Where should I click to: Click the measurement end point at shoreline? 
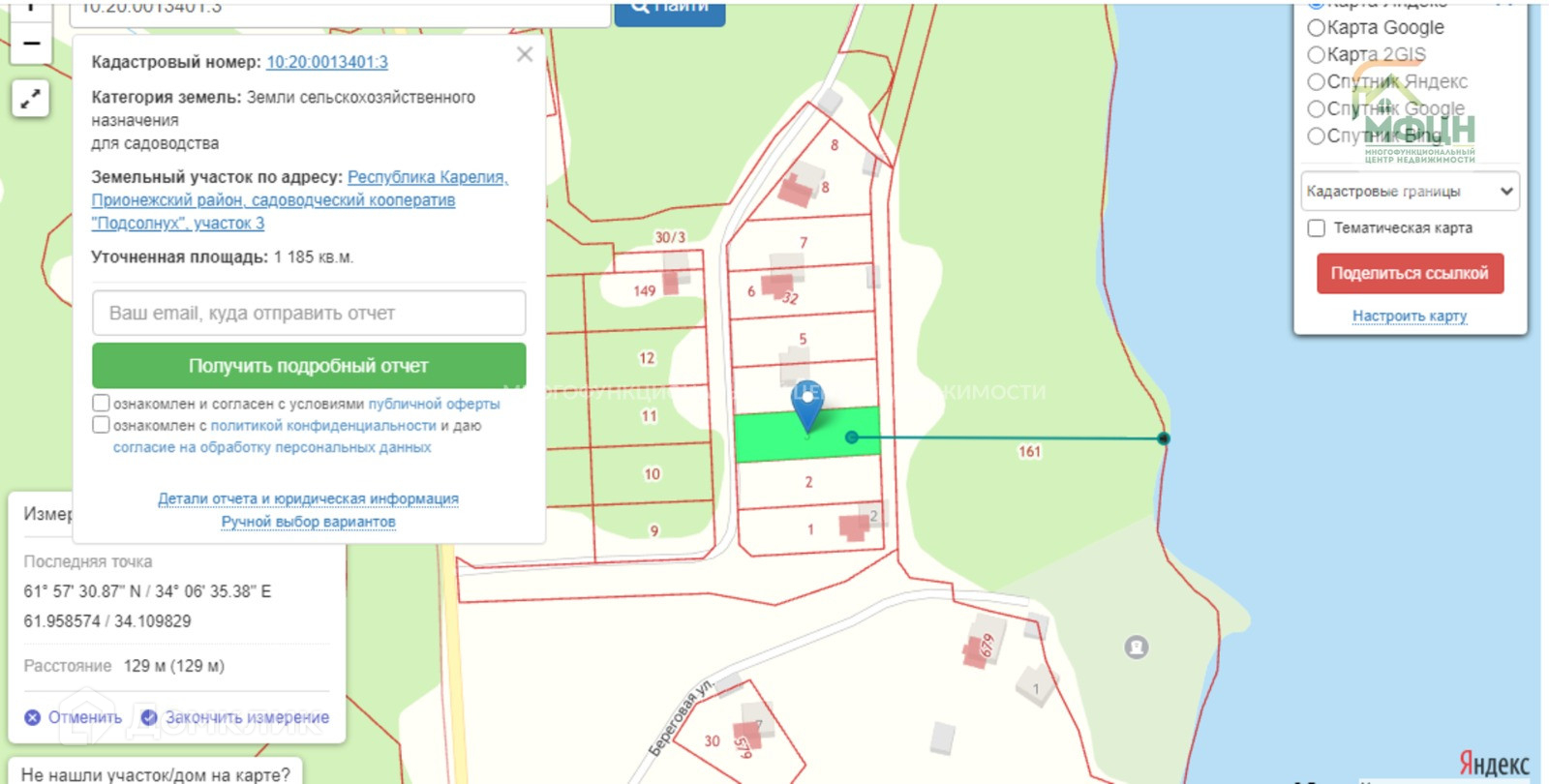1164,438
